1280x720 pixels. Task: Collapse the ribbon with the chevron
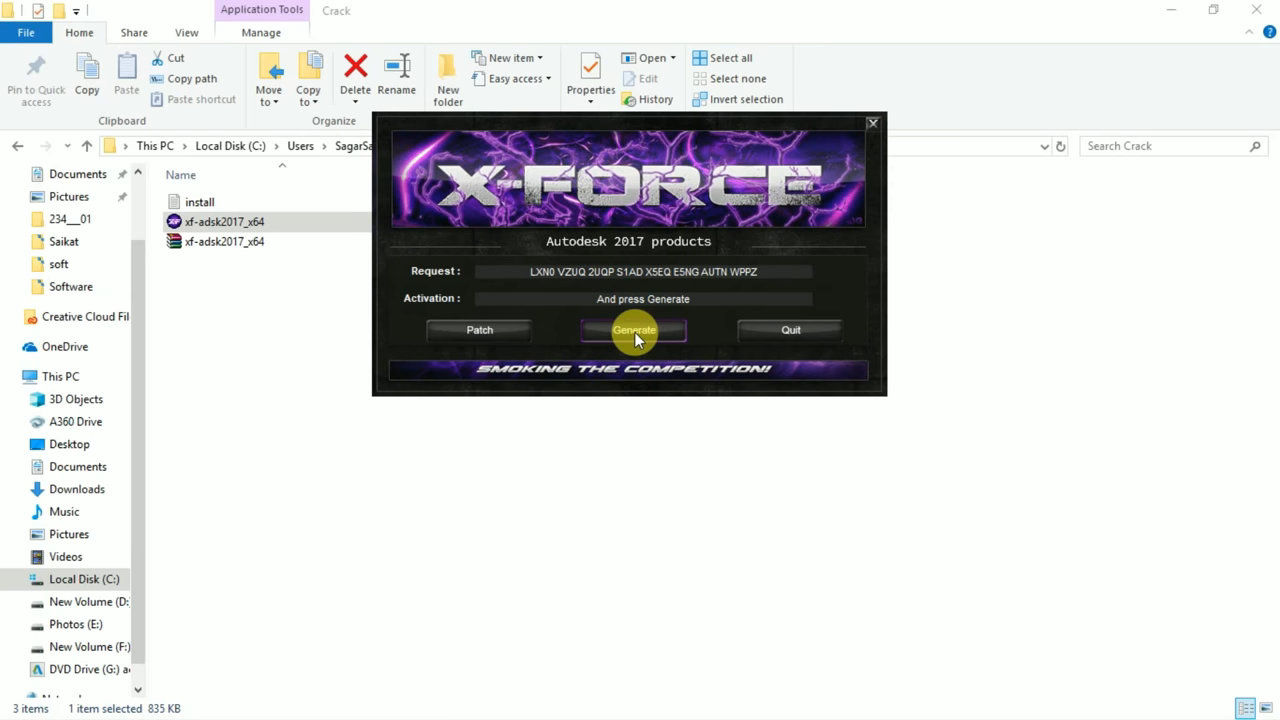(1249, 32)
